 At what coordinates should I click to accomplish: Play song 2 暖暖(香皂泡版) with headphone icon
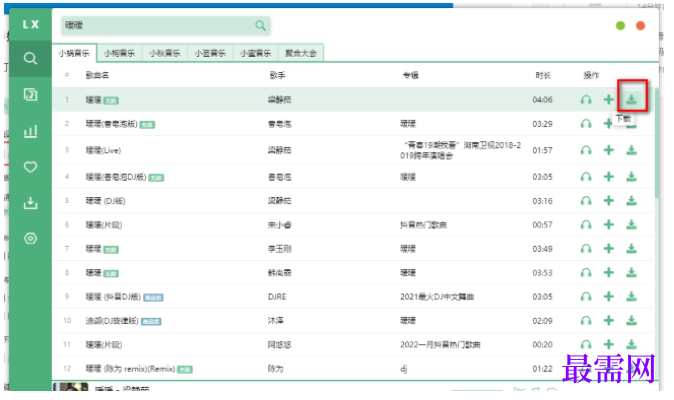click(x=586, y=124)
